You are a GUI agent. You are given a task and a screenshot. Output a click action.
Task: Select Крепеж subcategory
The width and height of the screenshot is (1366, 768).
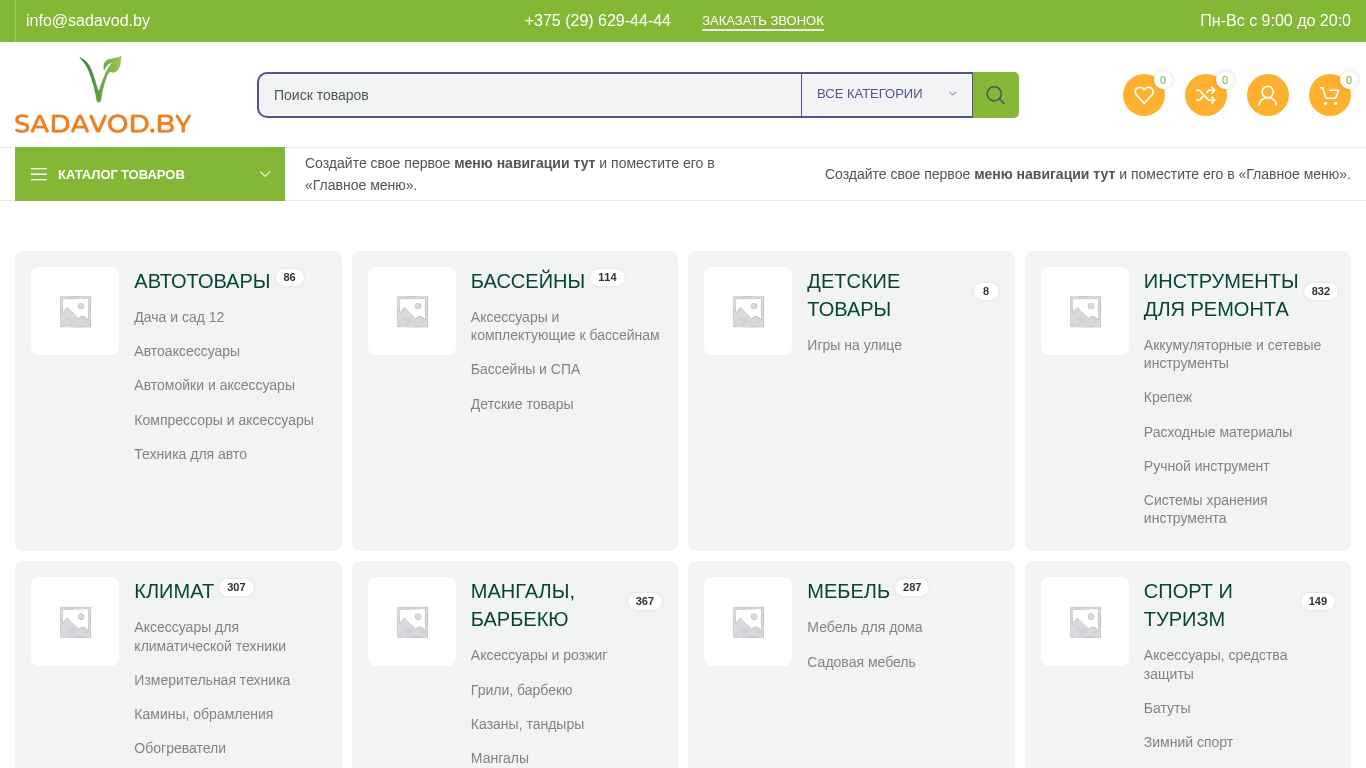1168,397
